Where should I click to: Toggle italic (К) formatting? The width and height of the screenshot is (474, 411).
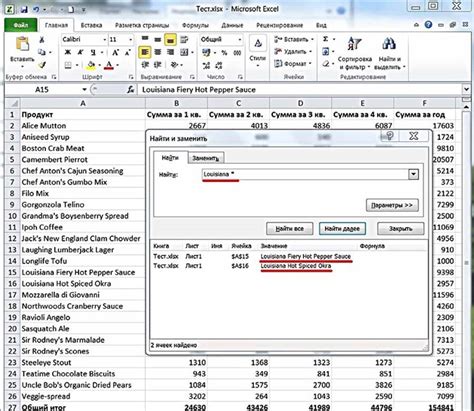[x=80, y=52]
